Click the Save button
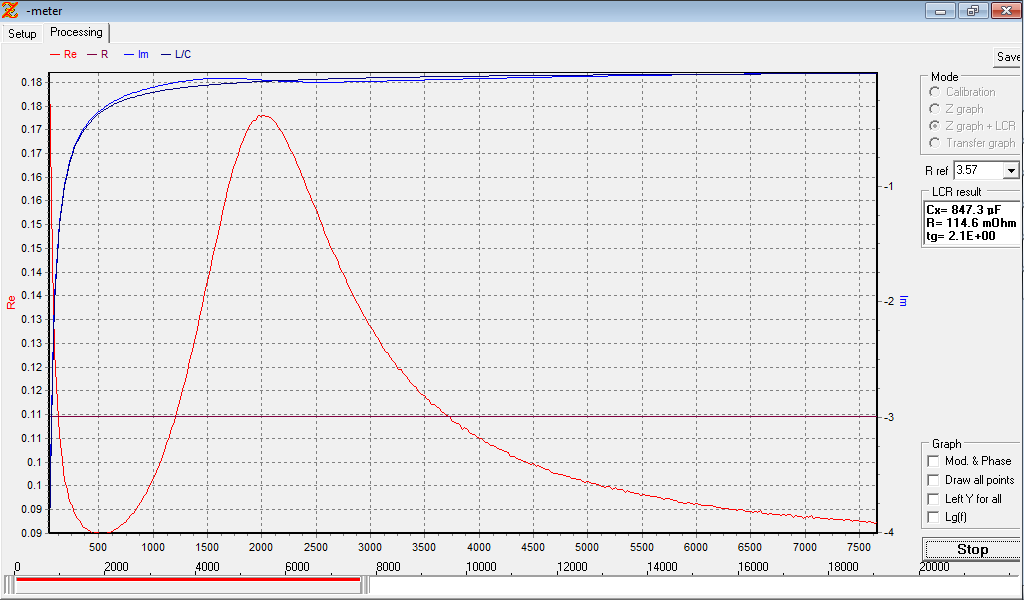The height and width of the screenshot is (600, 1024). (x=1008, y=57)
